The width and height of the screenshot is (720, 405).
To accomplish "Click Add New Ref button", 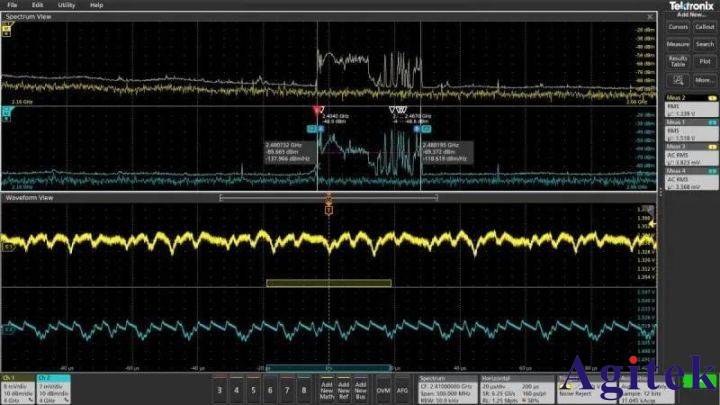I will click(x=346, y=386).
